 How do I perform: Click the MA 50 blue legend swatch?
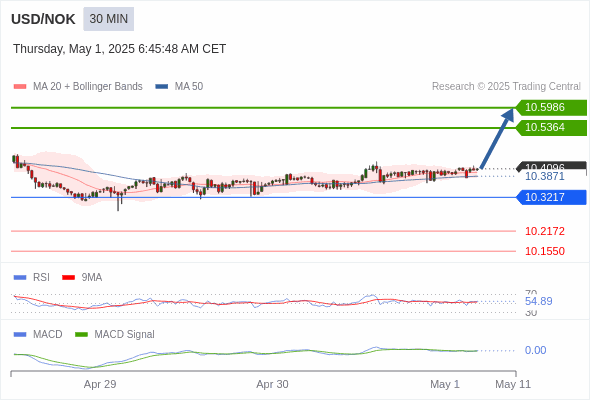click(x=162, y=87)
